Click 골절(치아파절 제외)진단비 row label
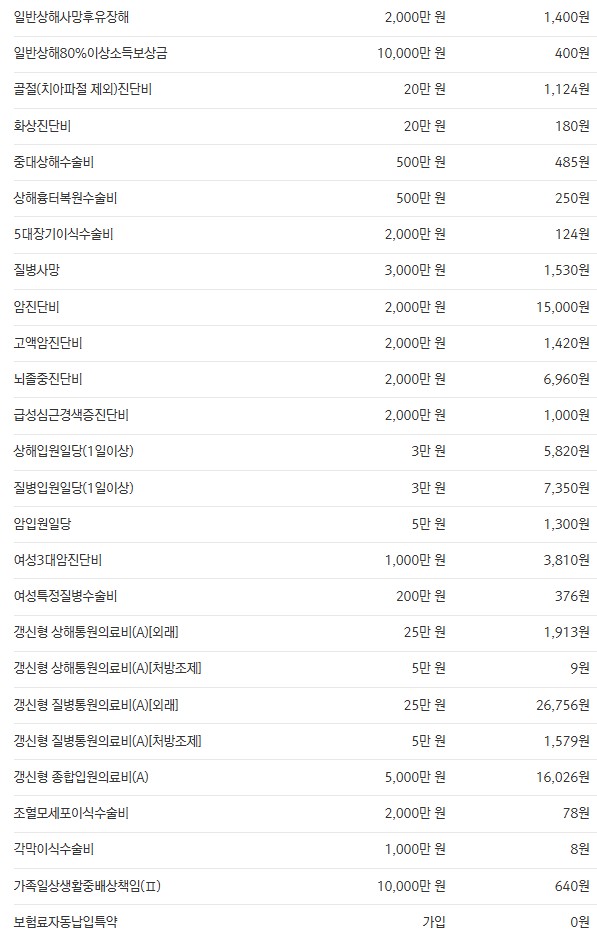Image resolution: width=597 pixels, height=937 pixels. tap(82, 90)
